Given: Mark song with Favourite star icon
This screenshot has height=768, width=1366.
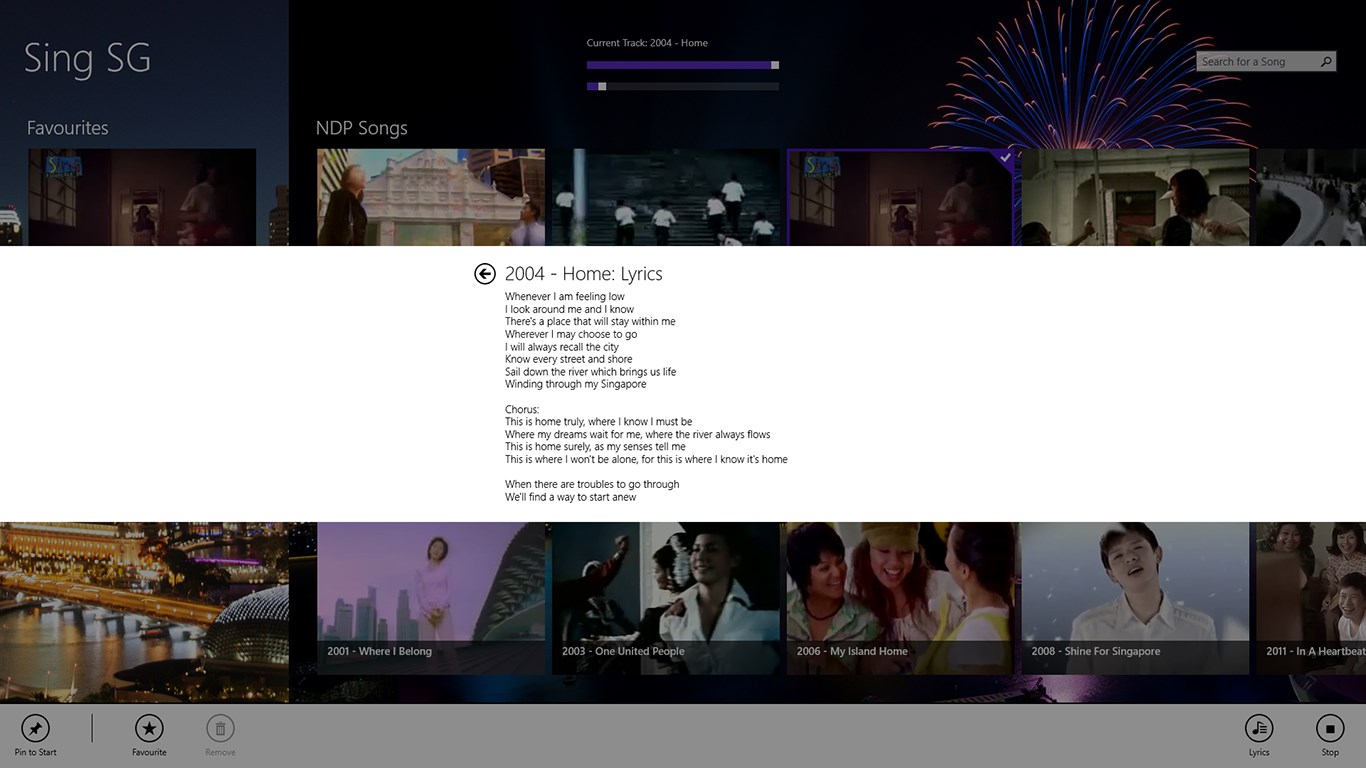Looking at the screenshot, I should pyautogui.click(x=149, y=728).
